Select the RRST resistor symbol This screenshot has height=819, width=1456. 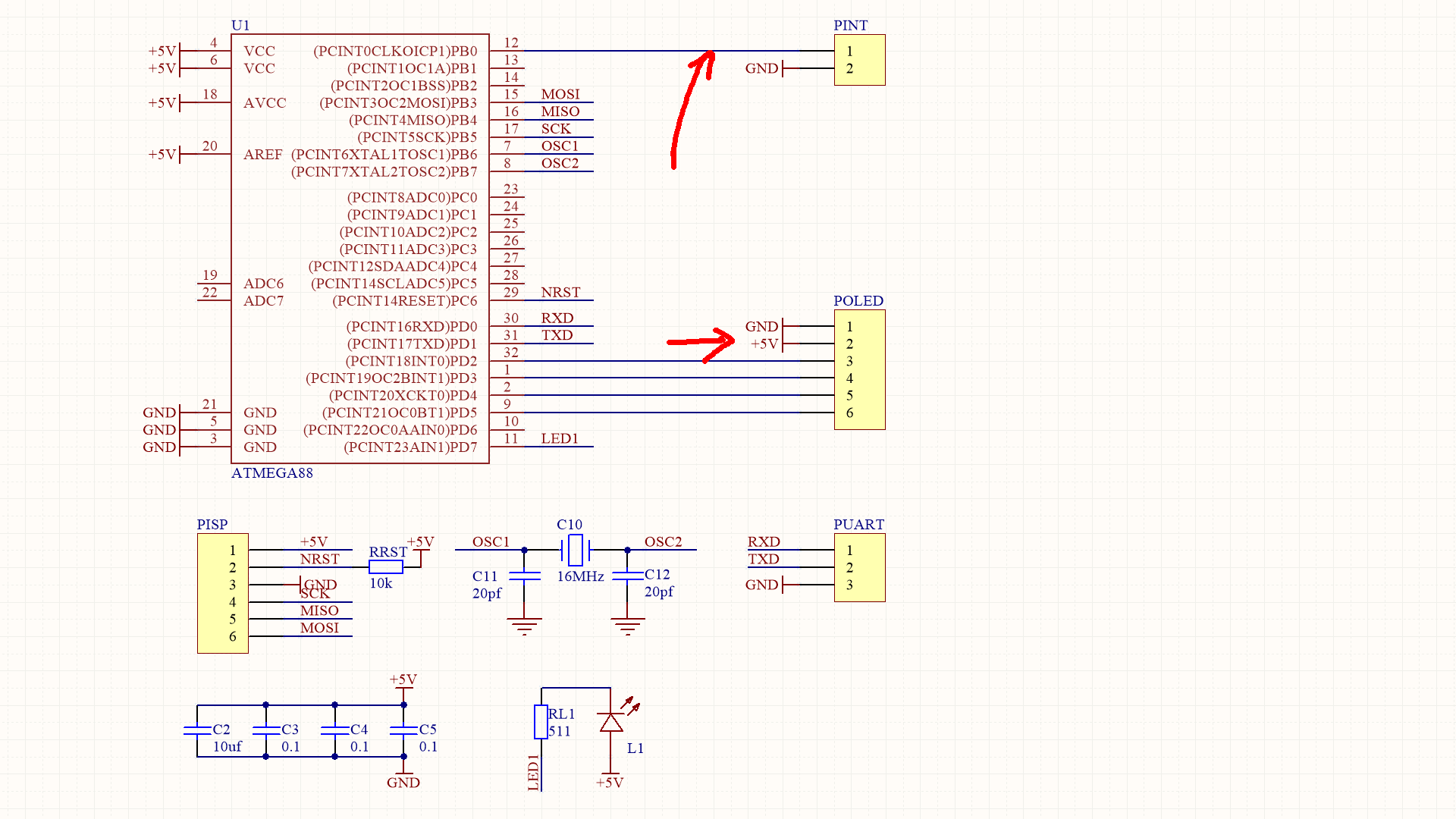[386, 566]
